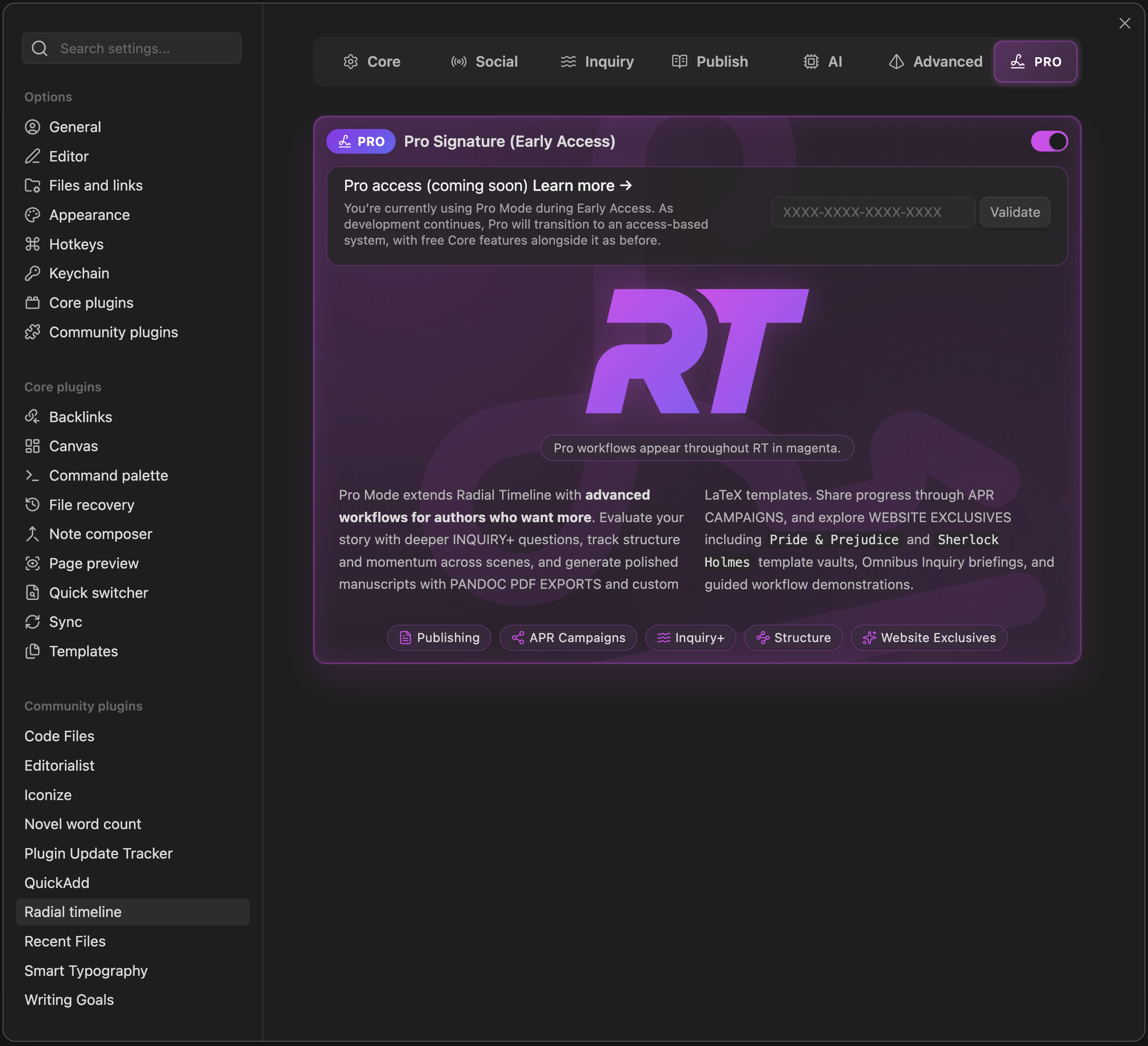Click 'Pro workflows appear throughout RT' pill

pos(697,448)
